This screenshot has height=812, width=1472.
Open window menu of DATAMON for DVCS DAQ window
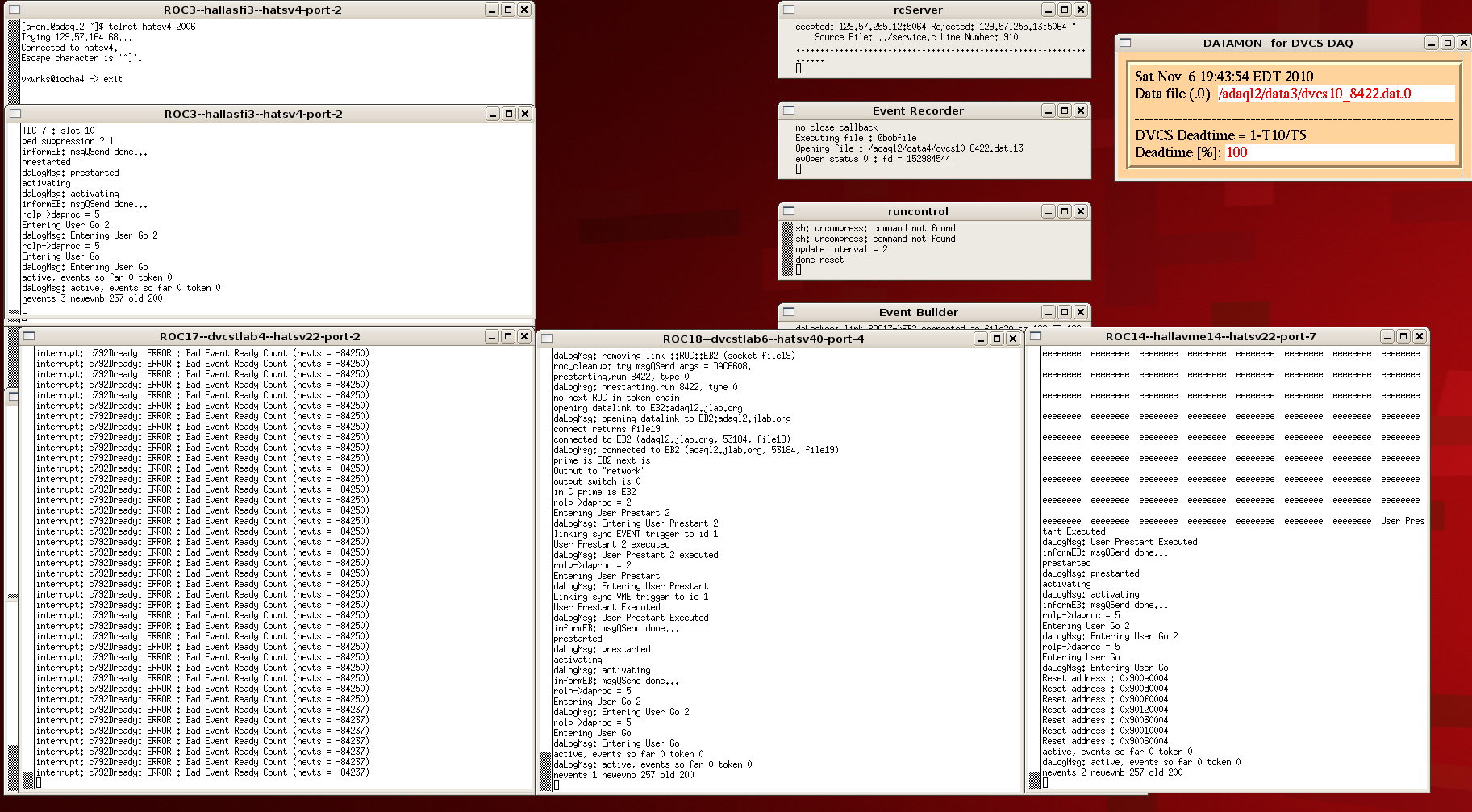coord(1125,43)
